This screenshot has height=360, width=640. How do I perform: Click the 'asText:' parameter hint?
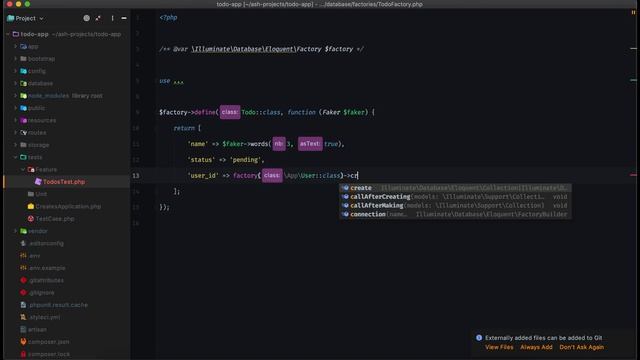[310, 144]
